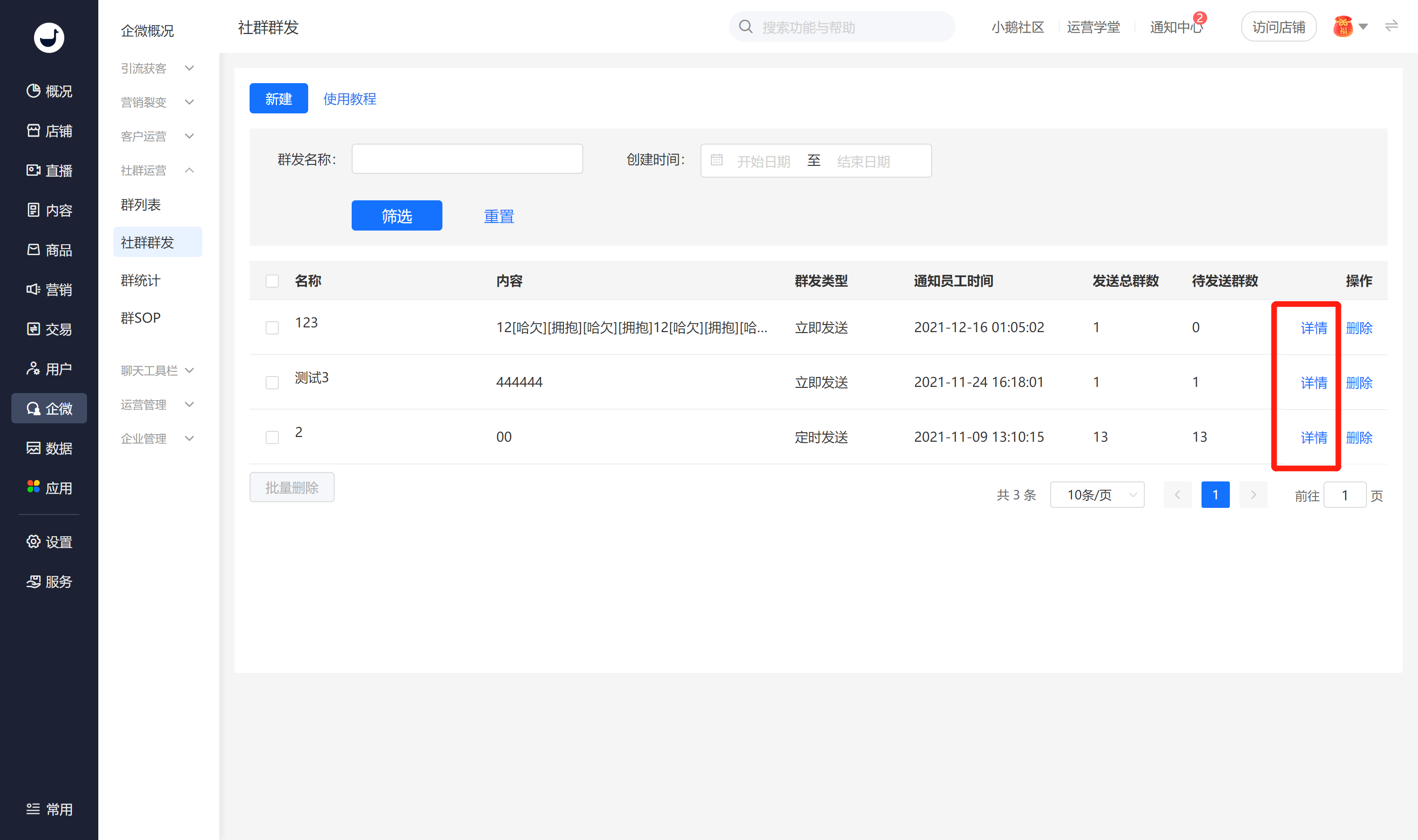Screen dimensions: 1418x840
Task: Open the 概况 overview sidebar icon
Action: pos(34,91)
